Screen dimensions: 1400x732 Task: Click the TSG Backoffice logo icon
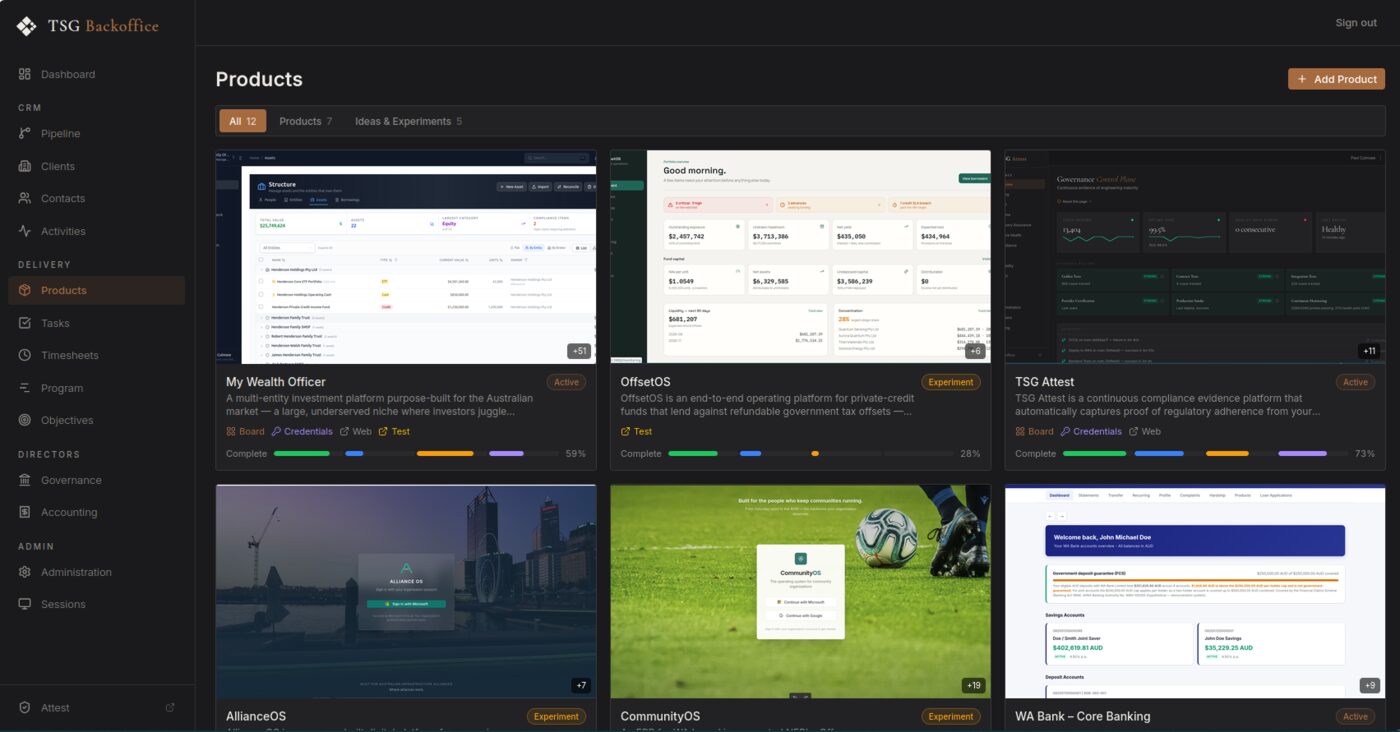(x=27, y=26)
